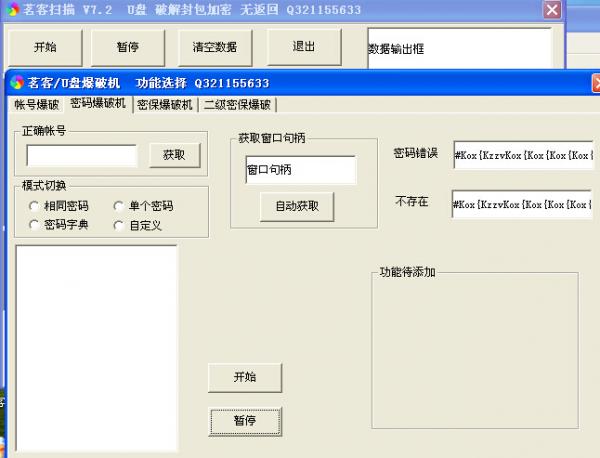Switch to the 帐号爆破 tab
This screenshot has width=600, height=458.
pyautogui.click(x=37, y=104)
